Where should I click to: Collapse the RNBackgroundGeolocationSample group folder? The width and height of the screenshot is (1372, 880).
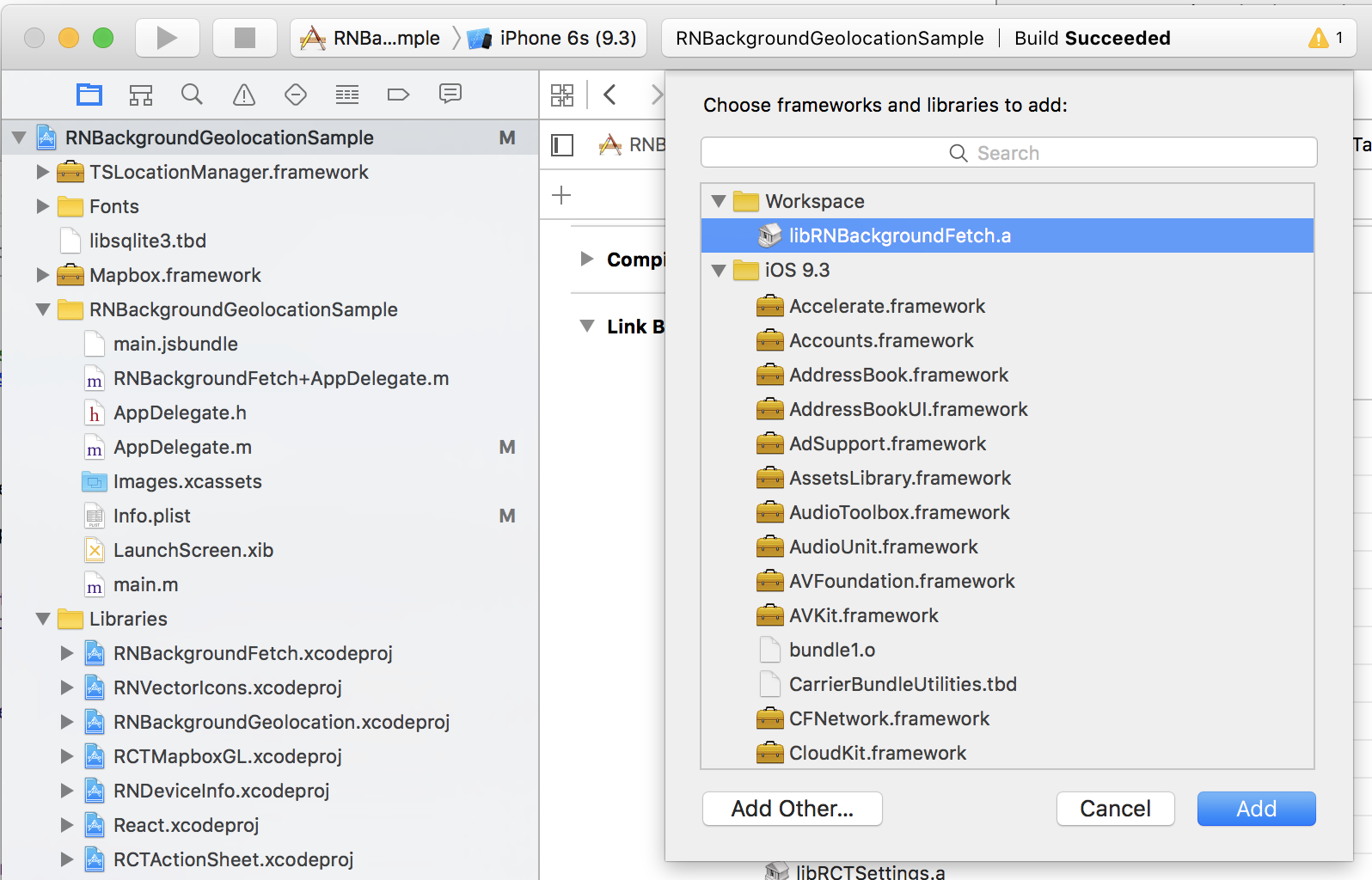click(43, 309)
